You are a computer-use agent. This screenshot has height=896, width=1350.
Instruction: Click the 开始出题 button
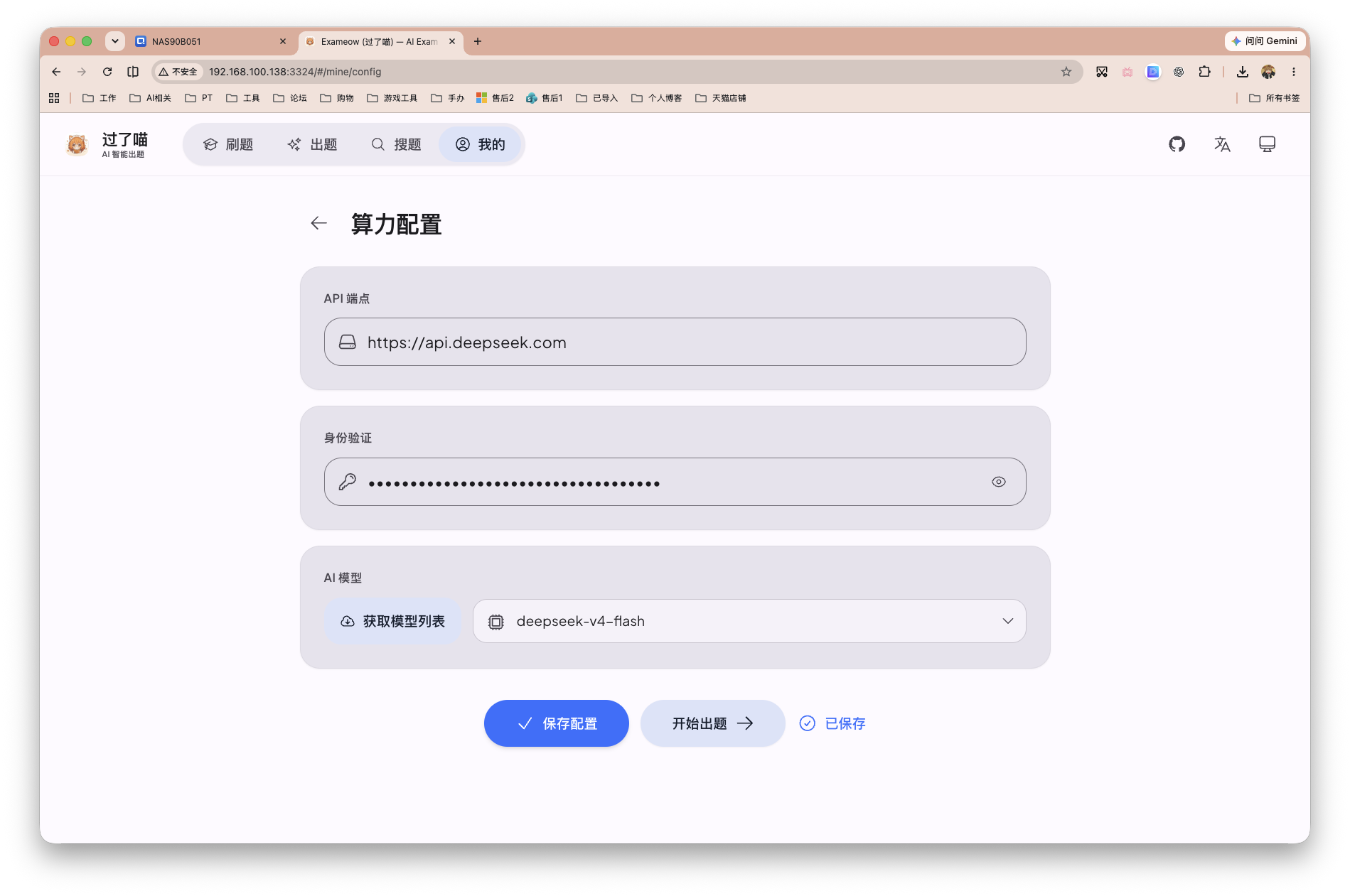[712, 723]
